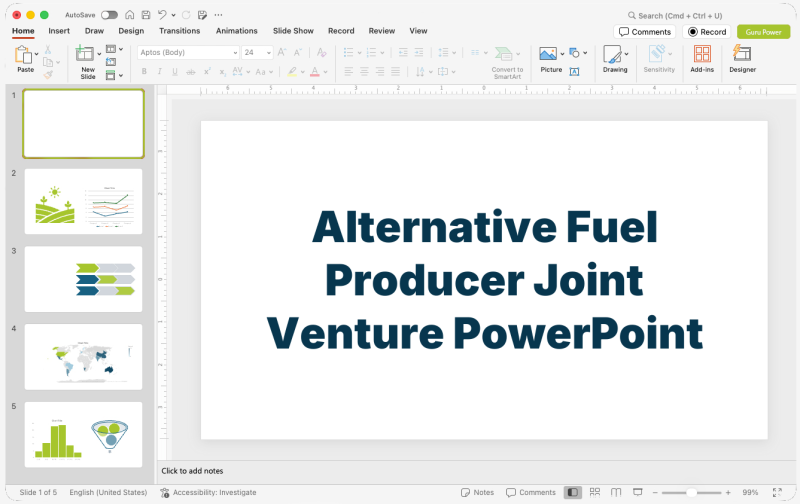The height and width of the screenshot is (504, 800).
Task: Toggle Justify alignment
Action: point(395,71)
